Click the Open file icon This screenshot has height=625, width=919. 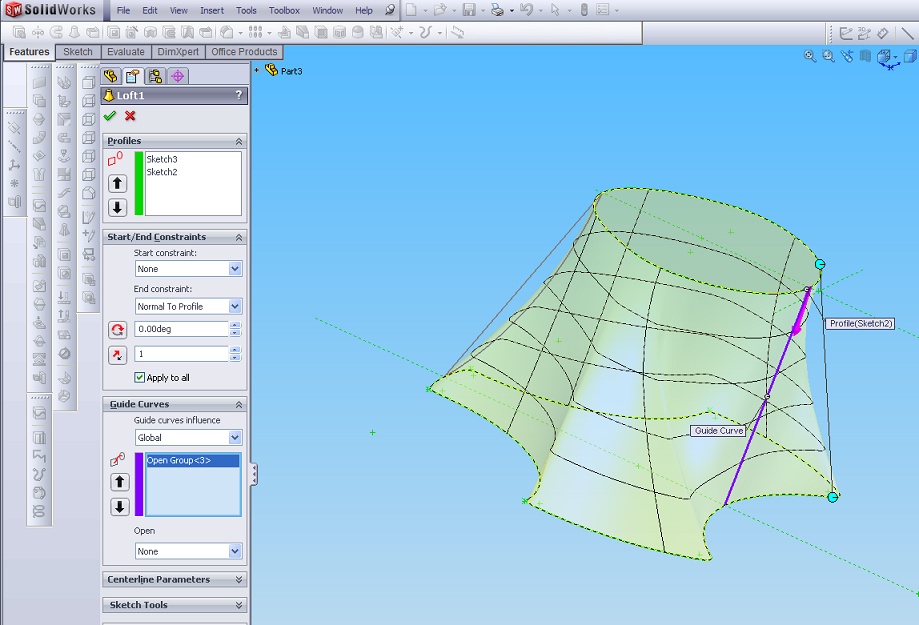click(x=440, y=10)
